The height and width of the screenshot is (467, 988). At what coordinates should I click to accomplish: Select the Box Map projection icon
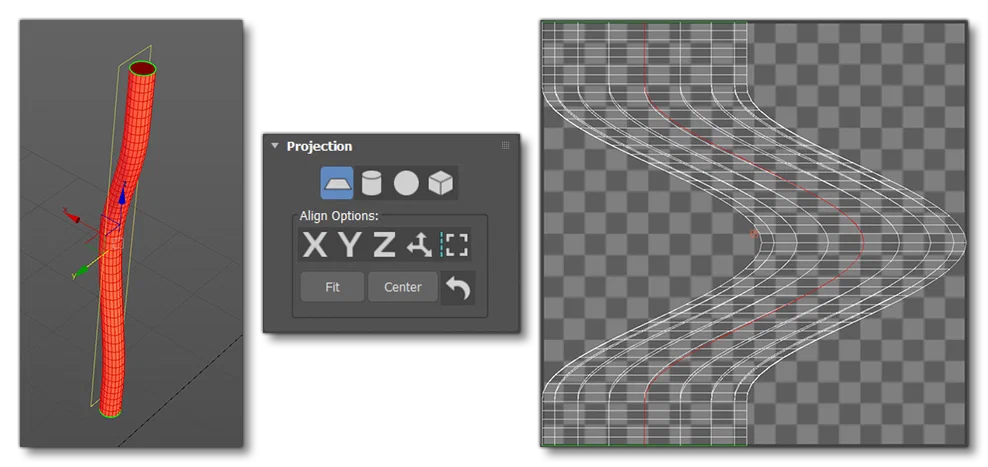click(440, 183)
